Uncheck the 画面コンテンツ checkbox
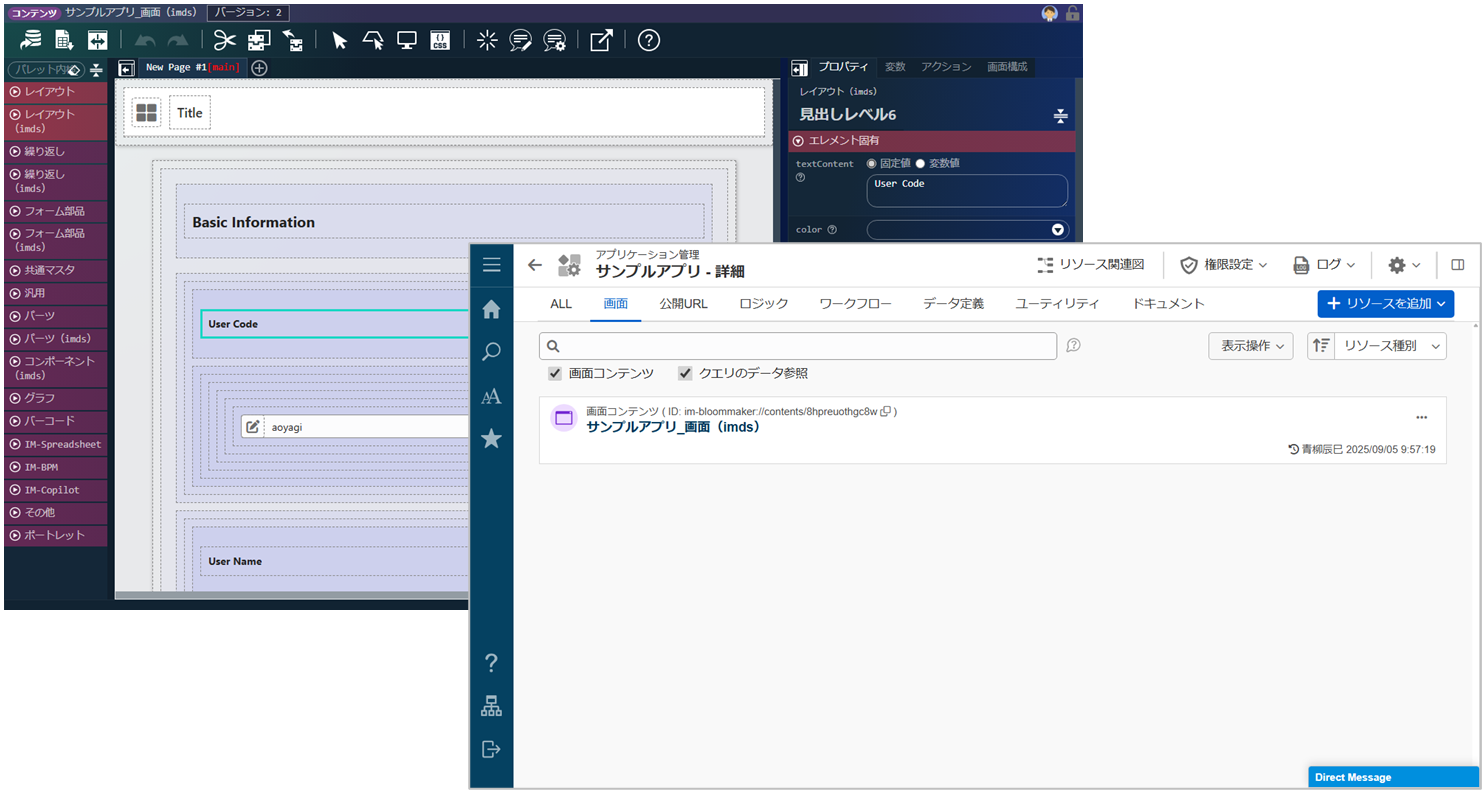Image resolution: width=1484 pixels, height=791 pixels. [555, 373]
